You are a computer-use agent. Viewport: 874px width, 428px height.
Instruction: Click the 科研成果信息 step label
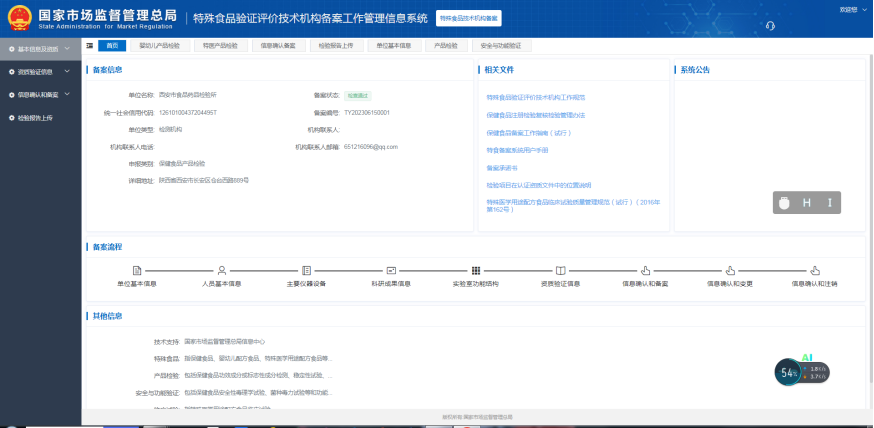391,284
